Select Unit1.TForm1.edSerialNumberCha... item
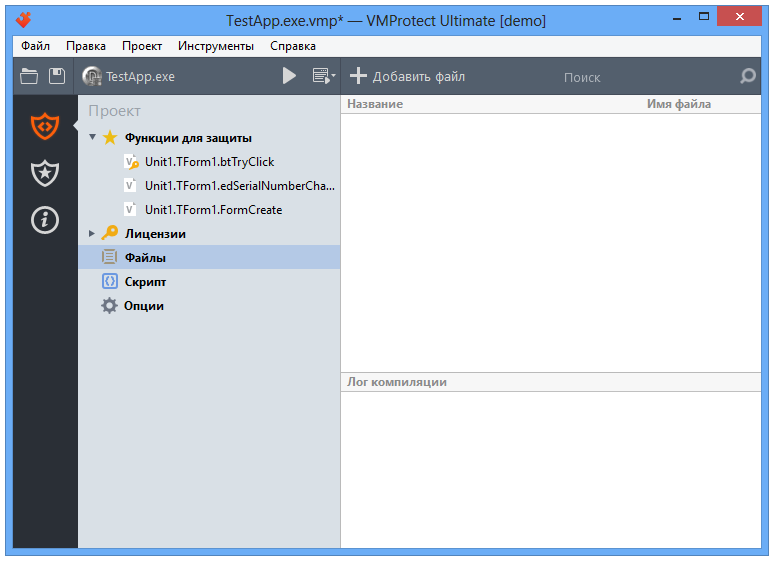 tap(240, 186)
